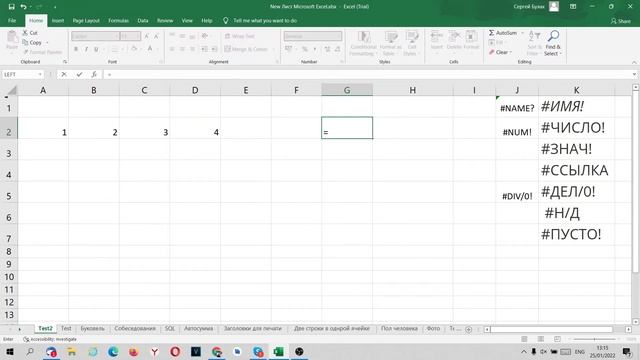The height and width of the screenshot is (360, 640).
Task: Click the Accessibility: Investigate status item
Action: tap(50, 339)
